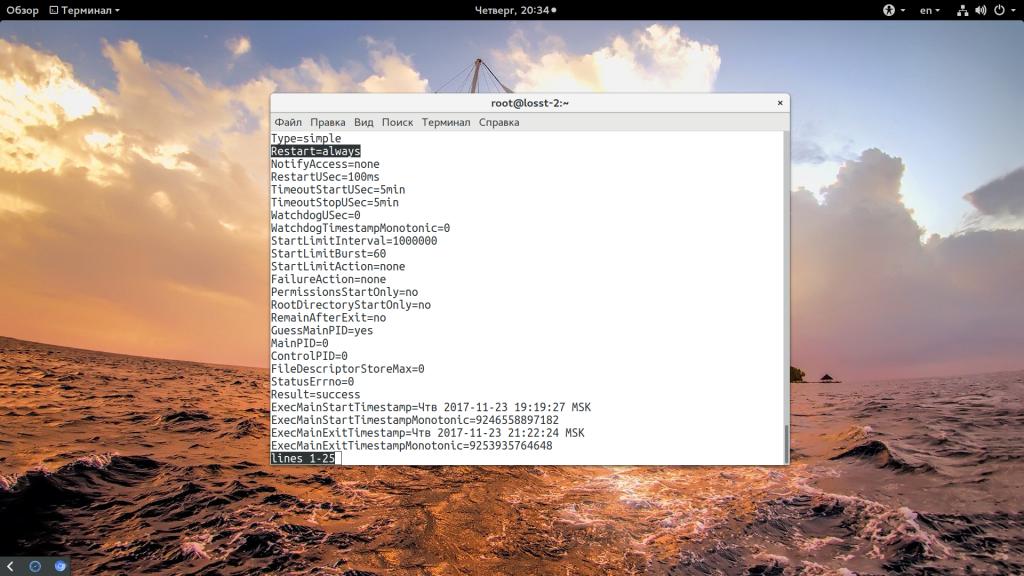The image size is (1024, 576).
Task: Open the Поиск menu
Action: click(397, 122)
